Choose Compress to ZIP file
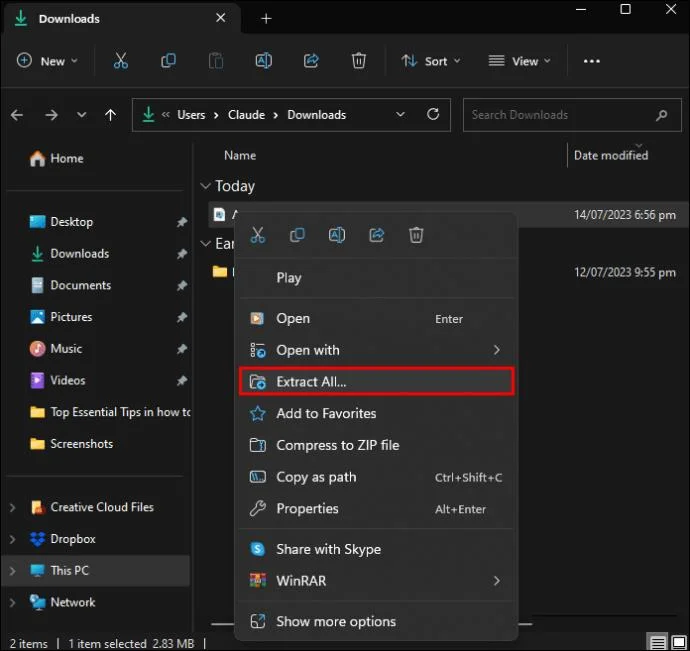 tap(377, 445)
